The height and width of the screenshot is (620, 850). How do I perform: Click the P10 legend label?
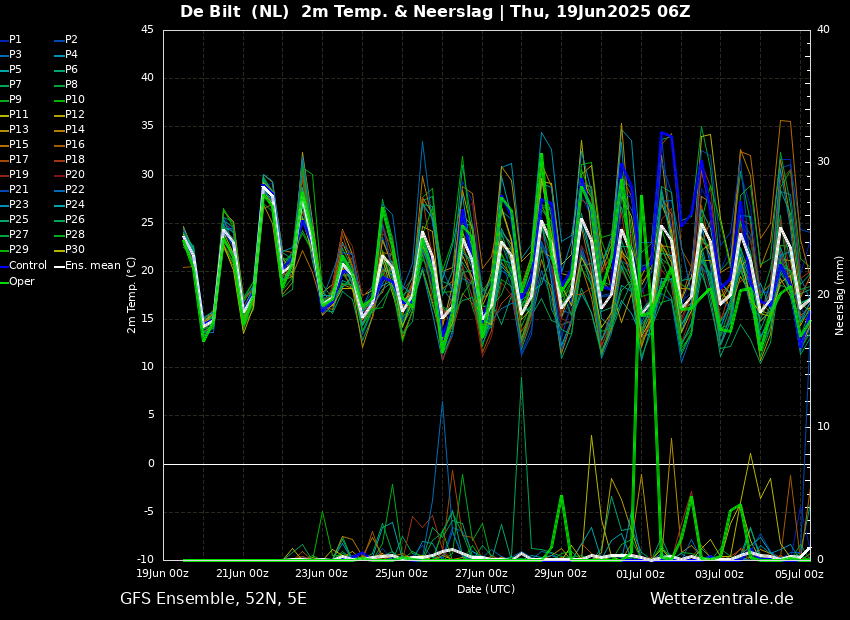tap(74, 100)
